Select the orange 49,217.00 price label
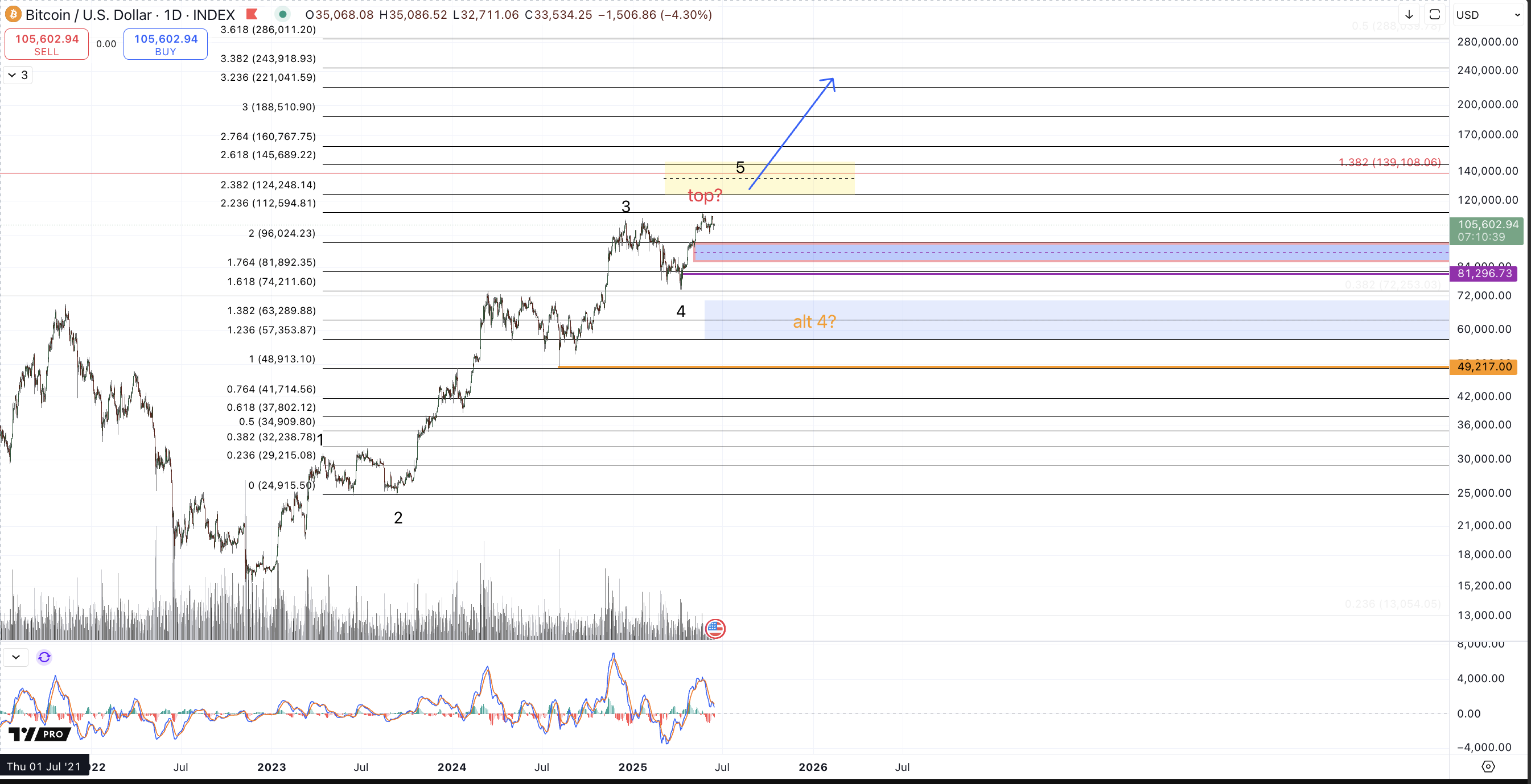The image size is (1531, 784). 1483,366
